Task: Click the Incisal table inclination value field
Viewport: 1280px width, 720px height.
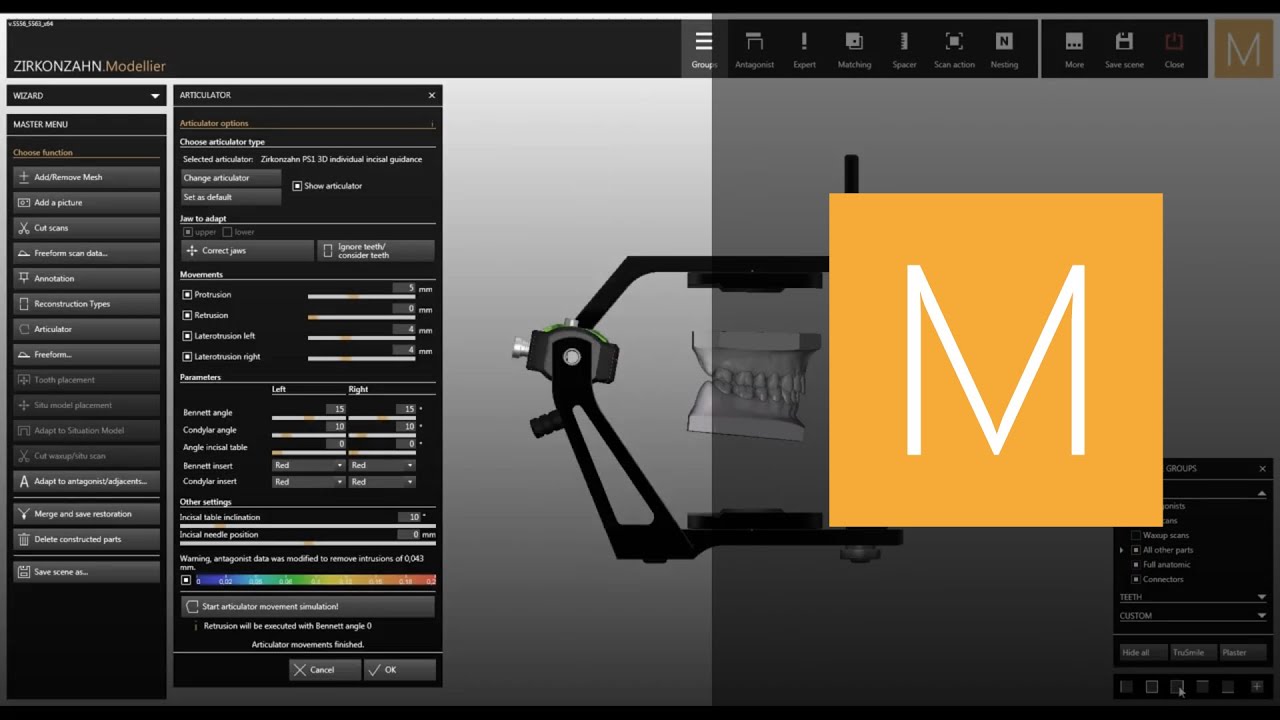Action: pyautogui.click(x=410, y=517)
